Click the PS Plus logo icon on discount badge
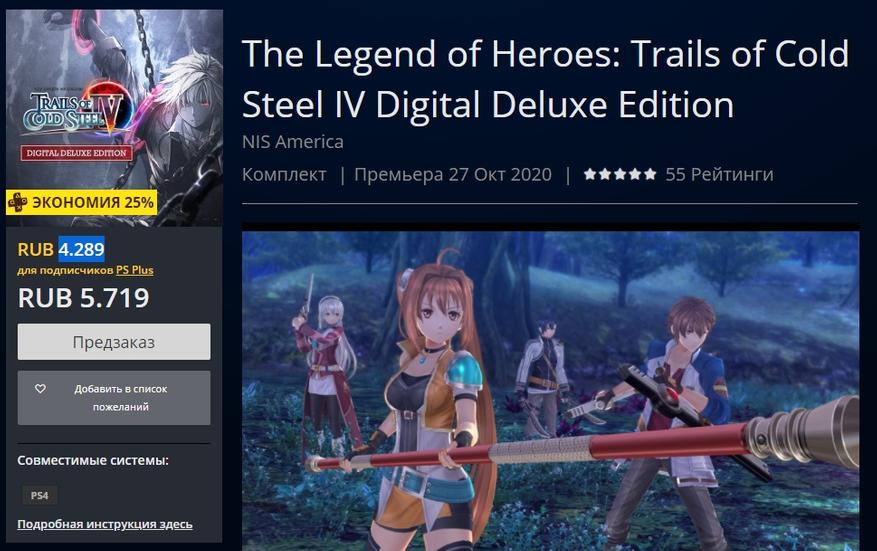This screenshot has width=877, height=551. pos(17,202)
